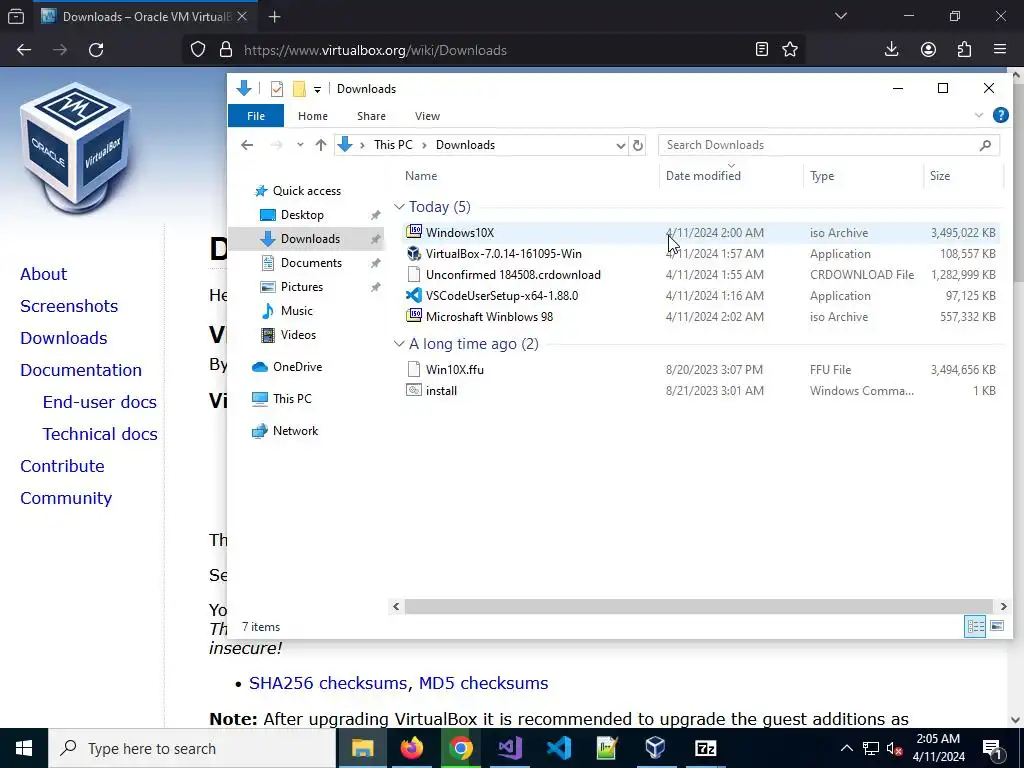The height and width of the screenshot is (768, 1024).
Task: Open Customize Quick Access Toolbar dropdown
Action: click(317, 89)
